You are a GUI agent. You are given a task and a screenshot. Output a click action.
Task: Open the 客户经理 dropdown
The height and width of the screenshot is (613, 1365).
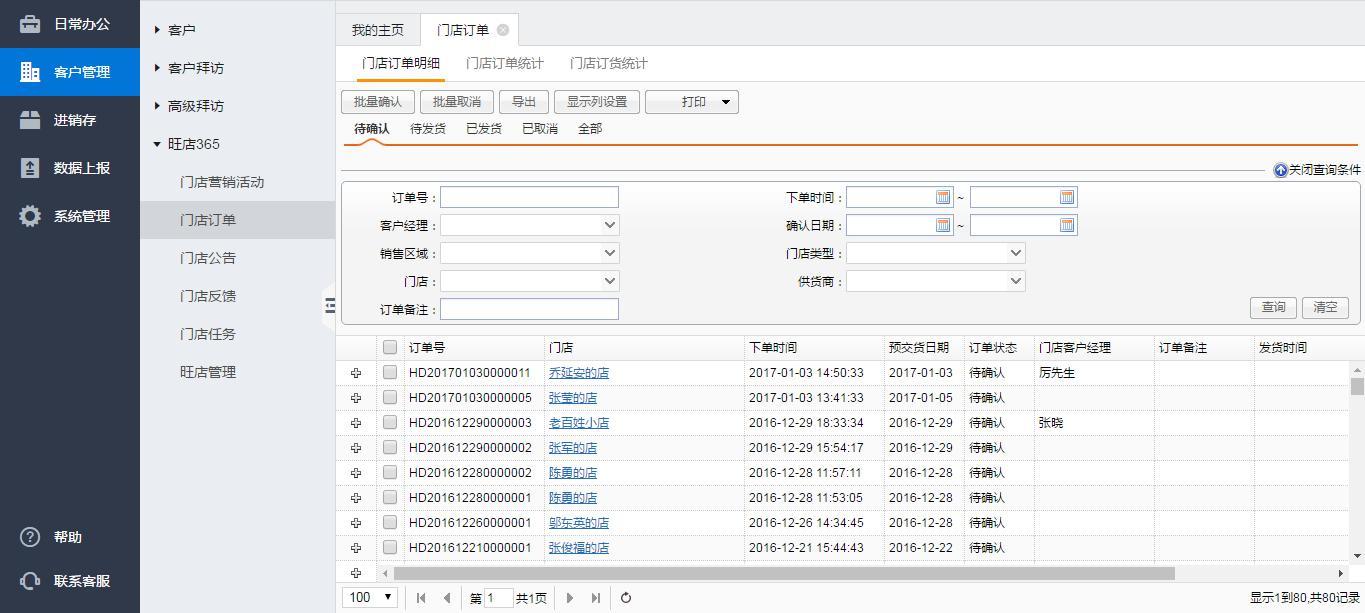coord(609,225)
